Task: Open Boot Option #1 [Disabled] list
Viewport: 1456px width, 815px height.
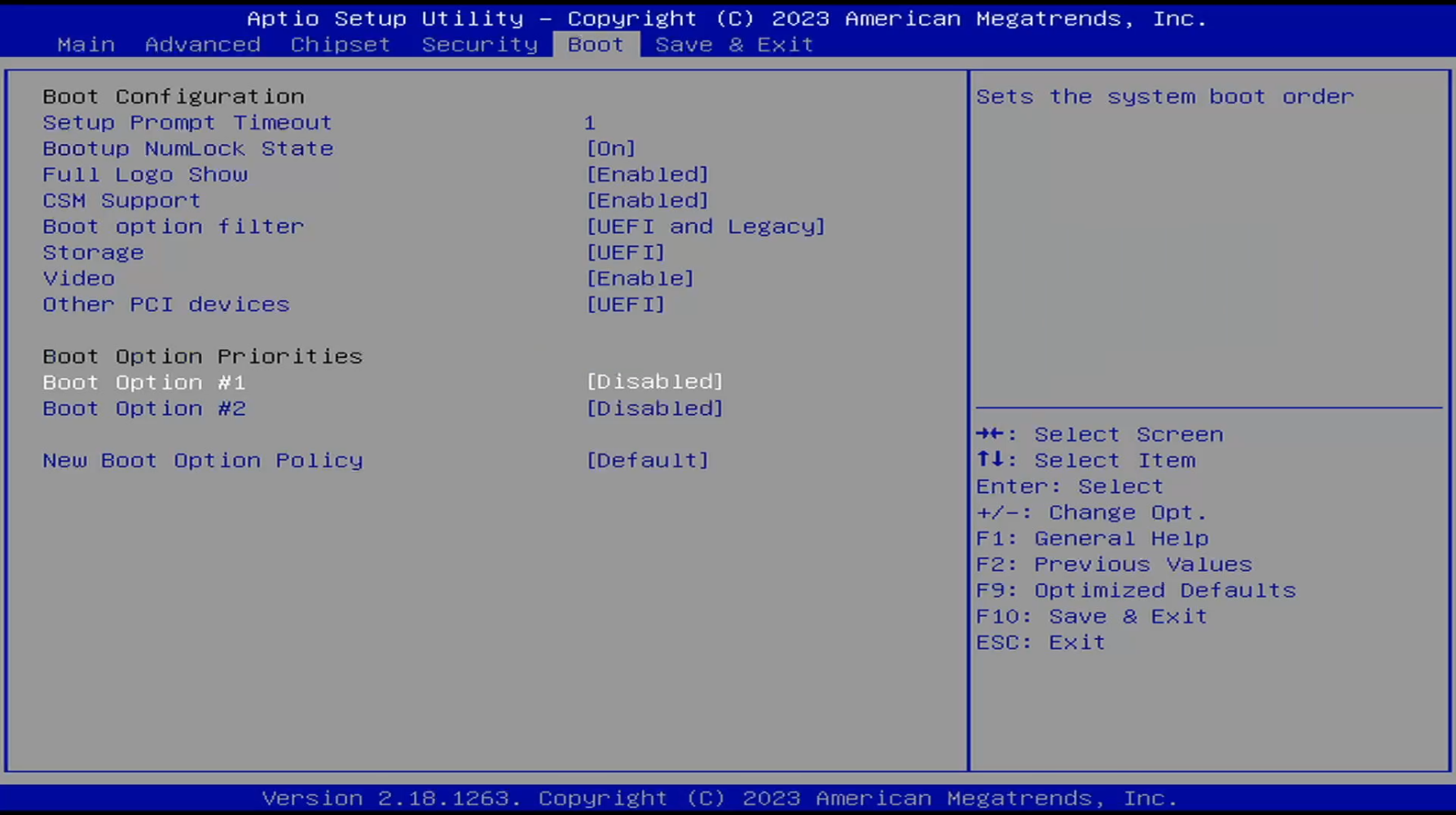Action: click(655, 382)
